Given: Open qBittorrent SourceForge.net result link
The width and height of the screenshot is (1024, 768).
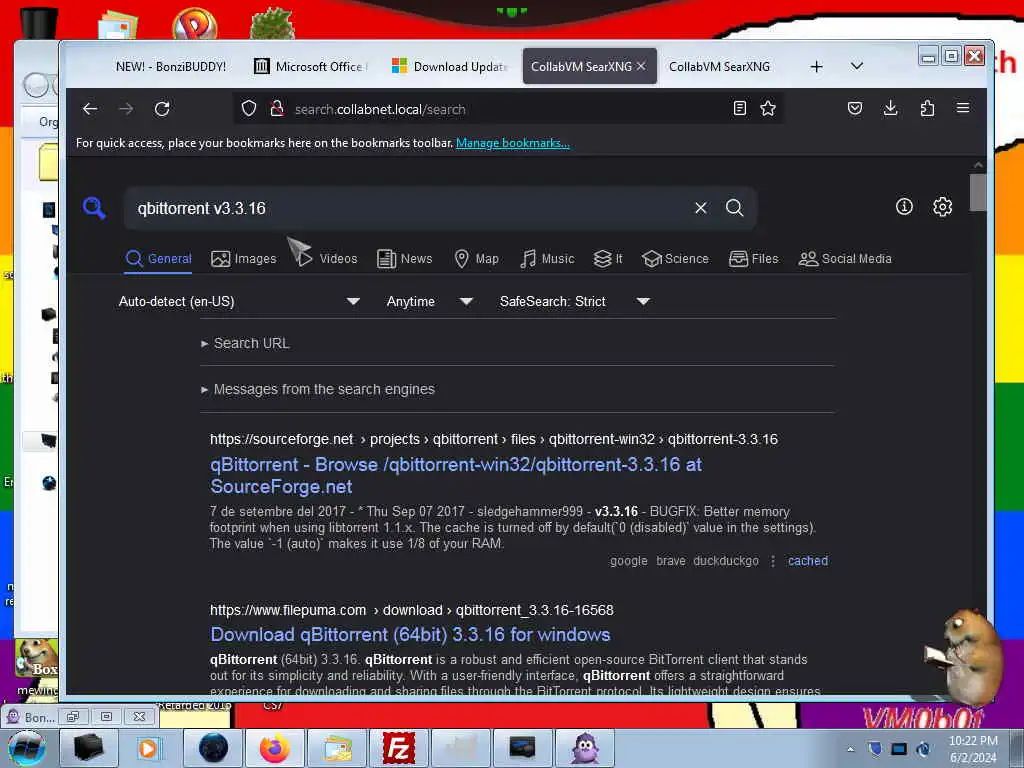Looking at the screenshot, I should [x=456, y=475].
